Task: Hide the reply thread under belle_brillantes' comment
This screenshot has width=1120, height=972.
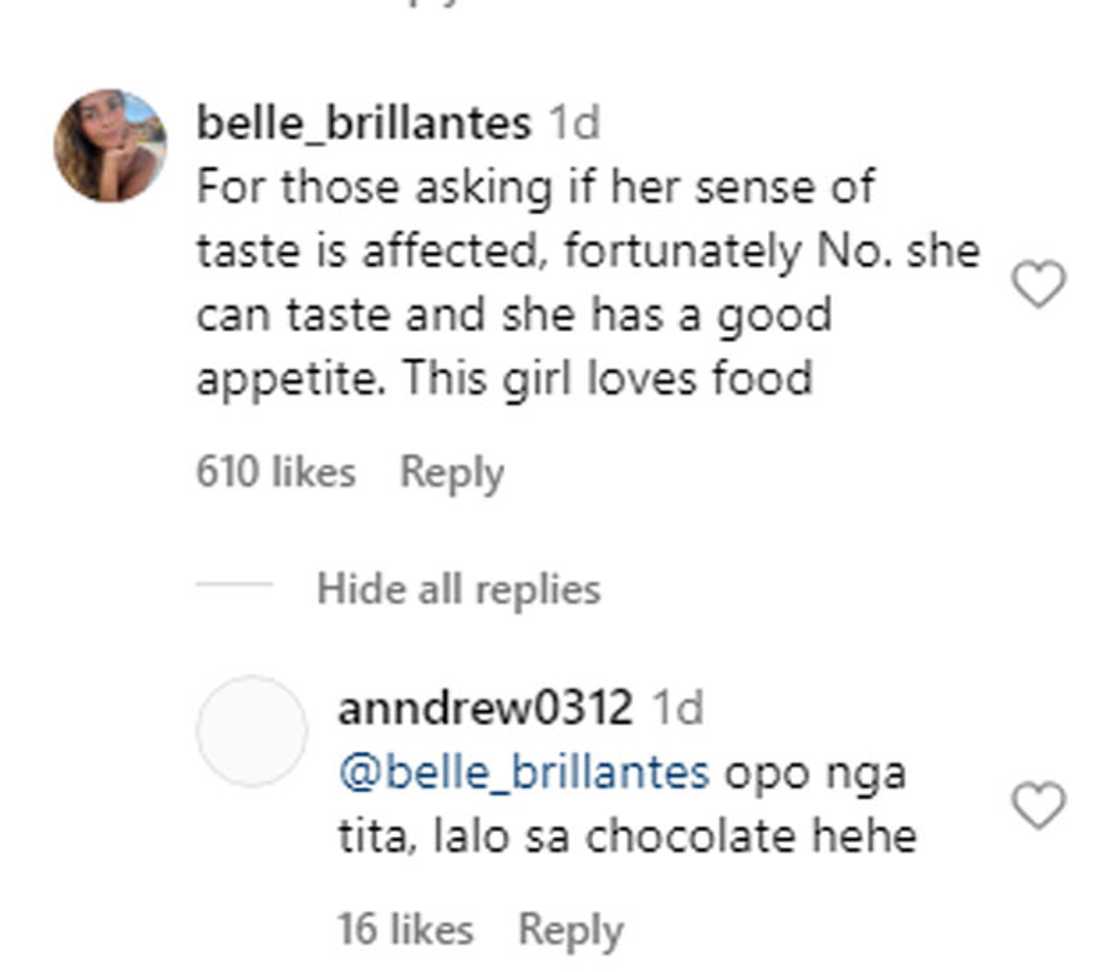Action: click(460, 589)
